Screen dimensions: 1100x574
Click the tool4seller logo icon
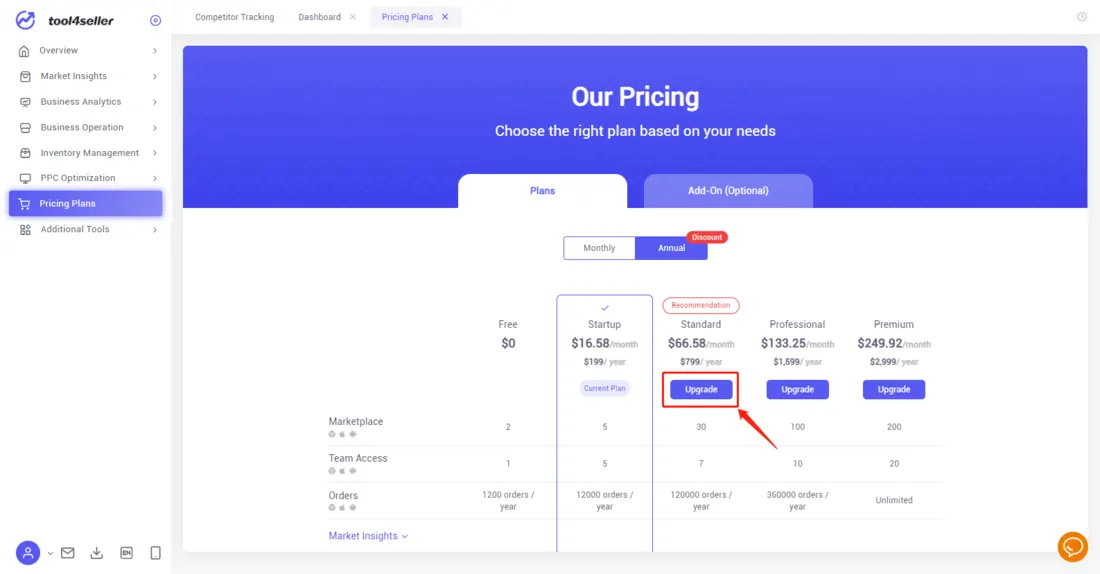25,20
